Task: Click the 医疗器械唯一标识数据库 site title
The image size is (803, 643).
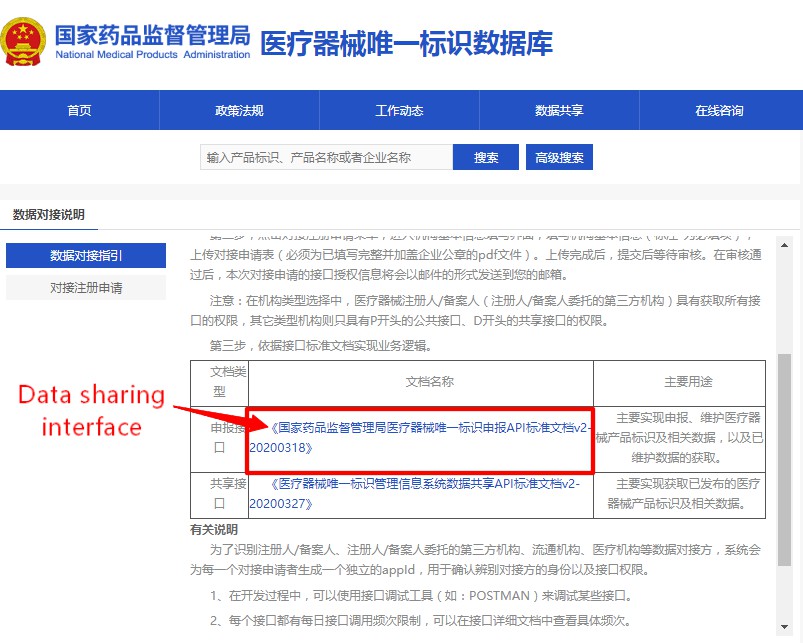Action: [406, 43]
